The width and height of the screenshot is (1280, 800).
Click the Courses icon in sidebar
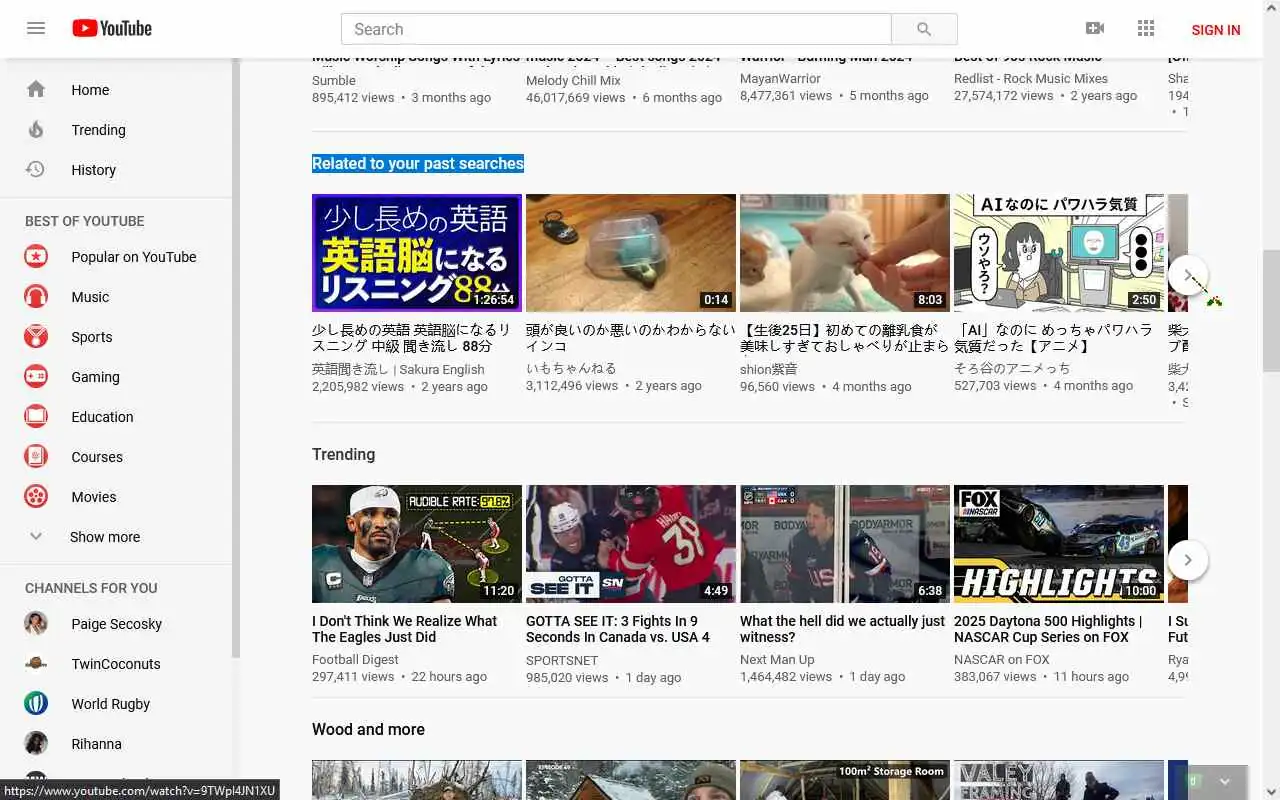(36, 457)
